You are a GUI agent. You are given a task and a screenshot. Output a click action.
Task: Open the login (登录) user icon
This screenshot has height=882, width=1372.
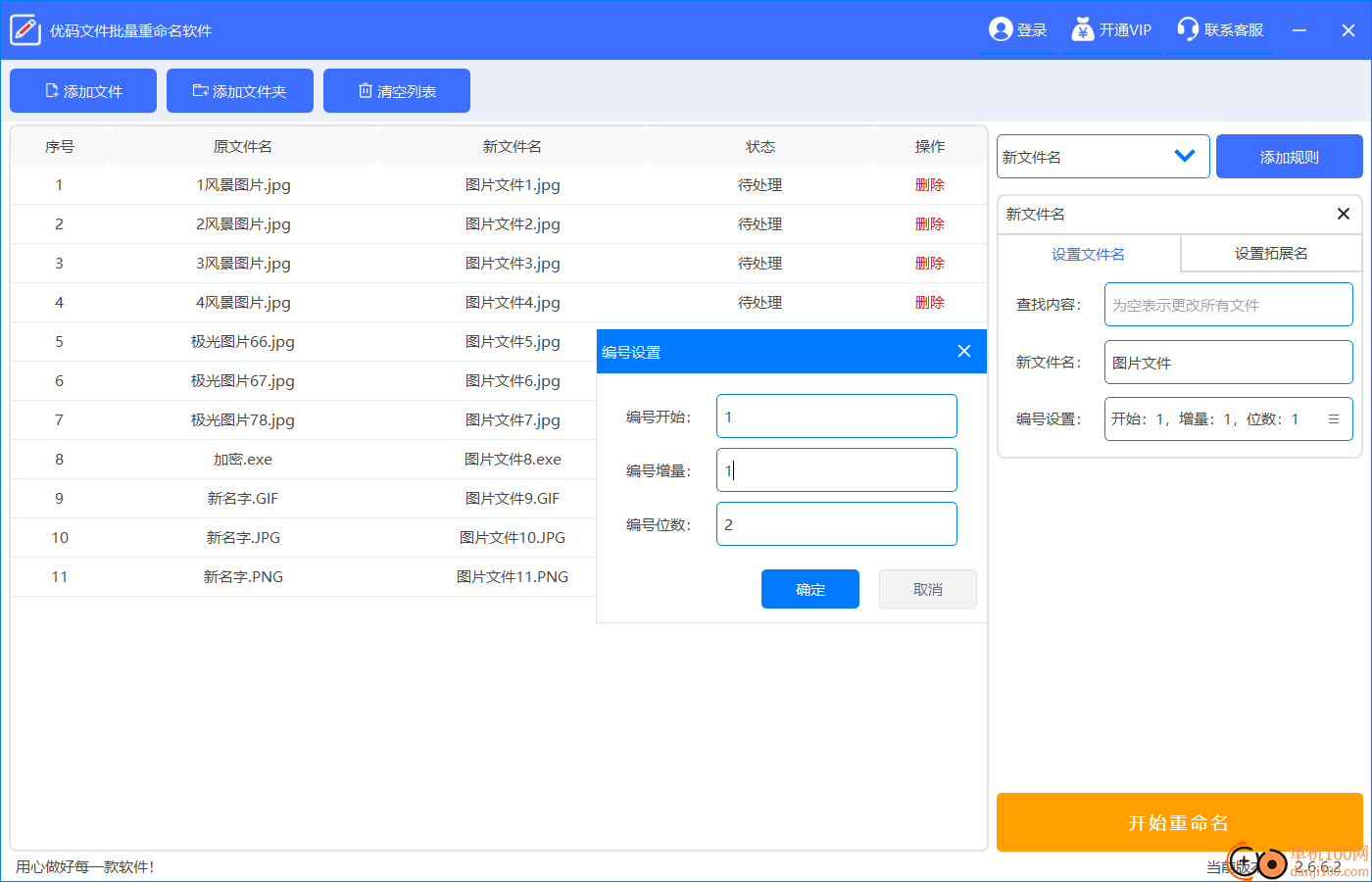(1001, 29)
